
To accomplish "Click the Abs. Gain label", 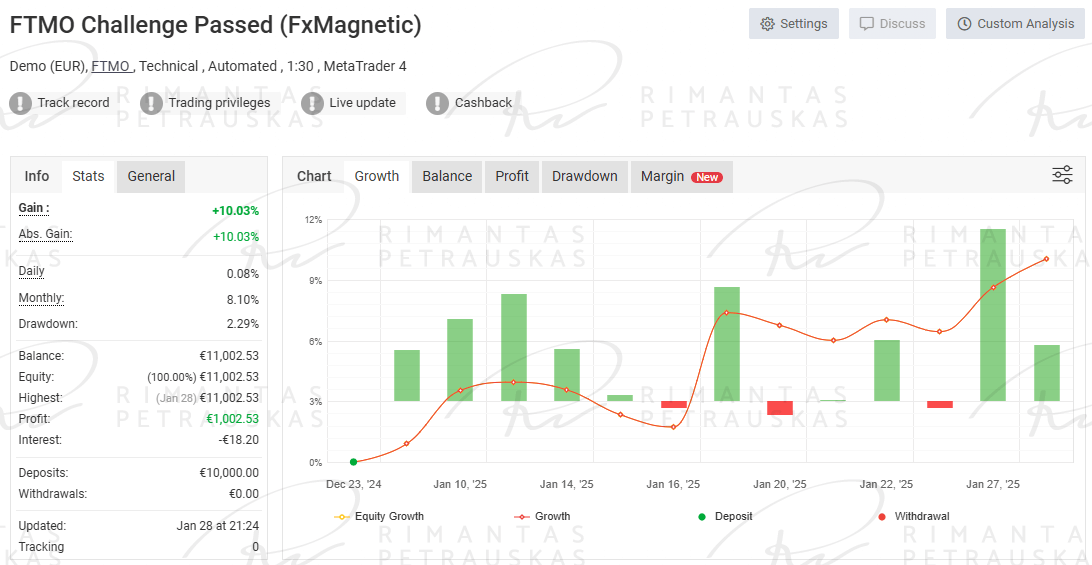I will [45, 234].
